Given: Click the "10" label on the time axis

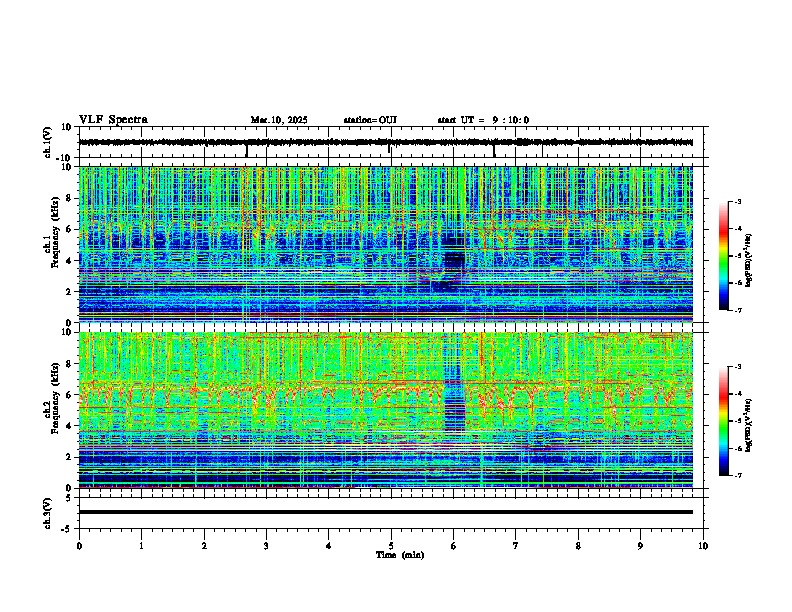Looking at the screenshot, I should (703, 546).
